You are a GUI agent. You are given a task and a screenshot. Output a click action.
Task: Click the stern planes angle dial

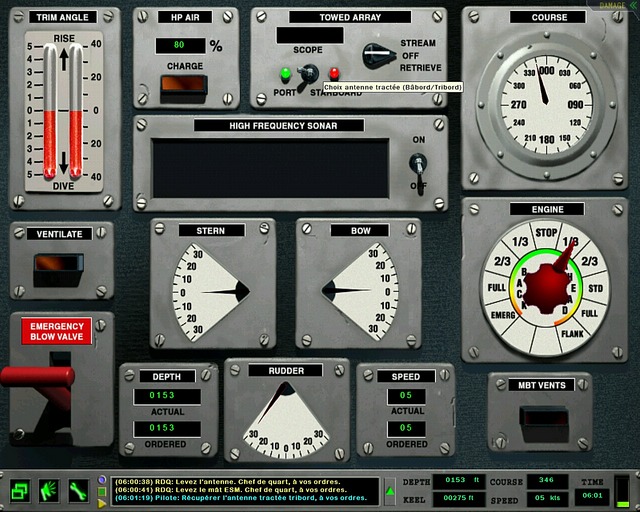211,292
